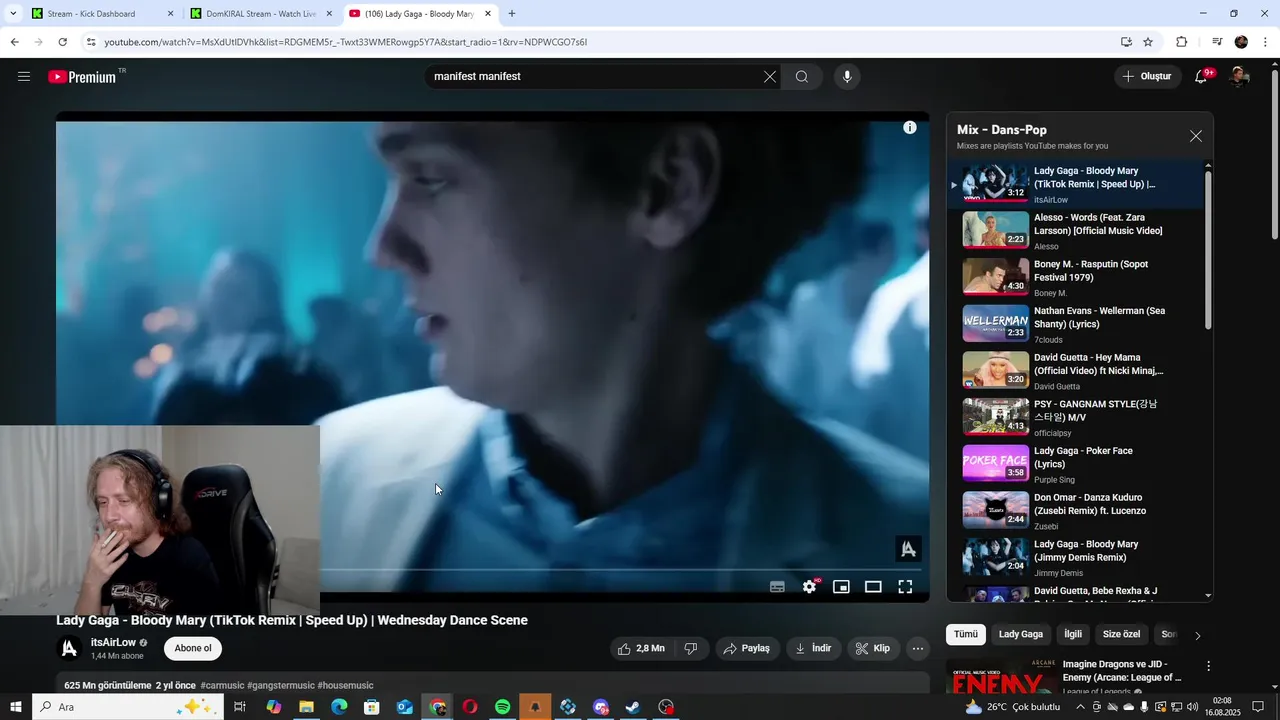Like the video (2,8 Mn)
The image size is (1280, 720).
(641, 648)
